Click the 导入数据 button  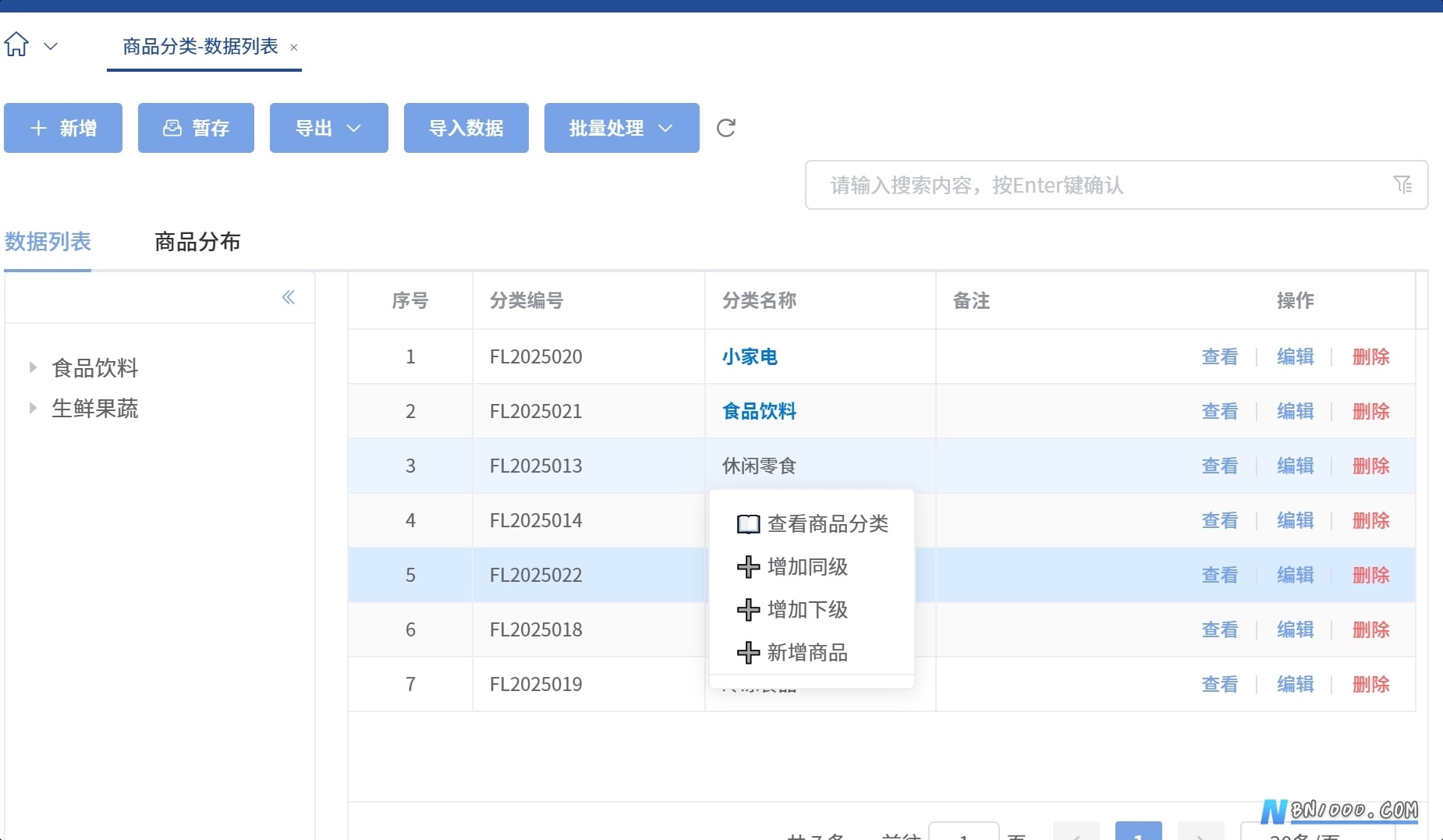[466, 128]
